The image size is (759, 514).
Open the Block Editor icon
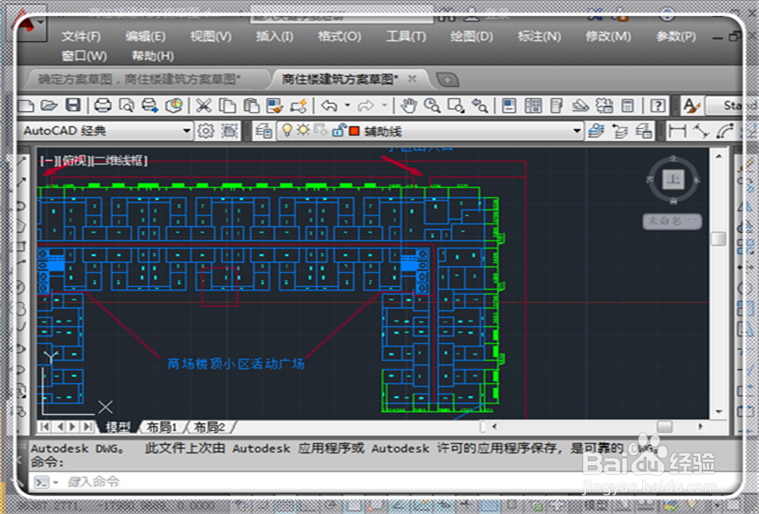[299, 105]
